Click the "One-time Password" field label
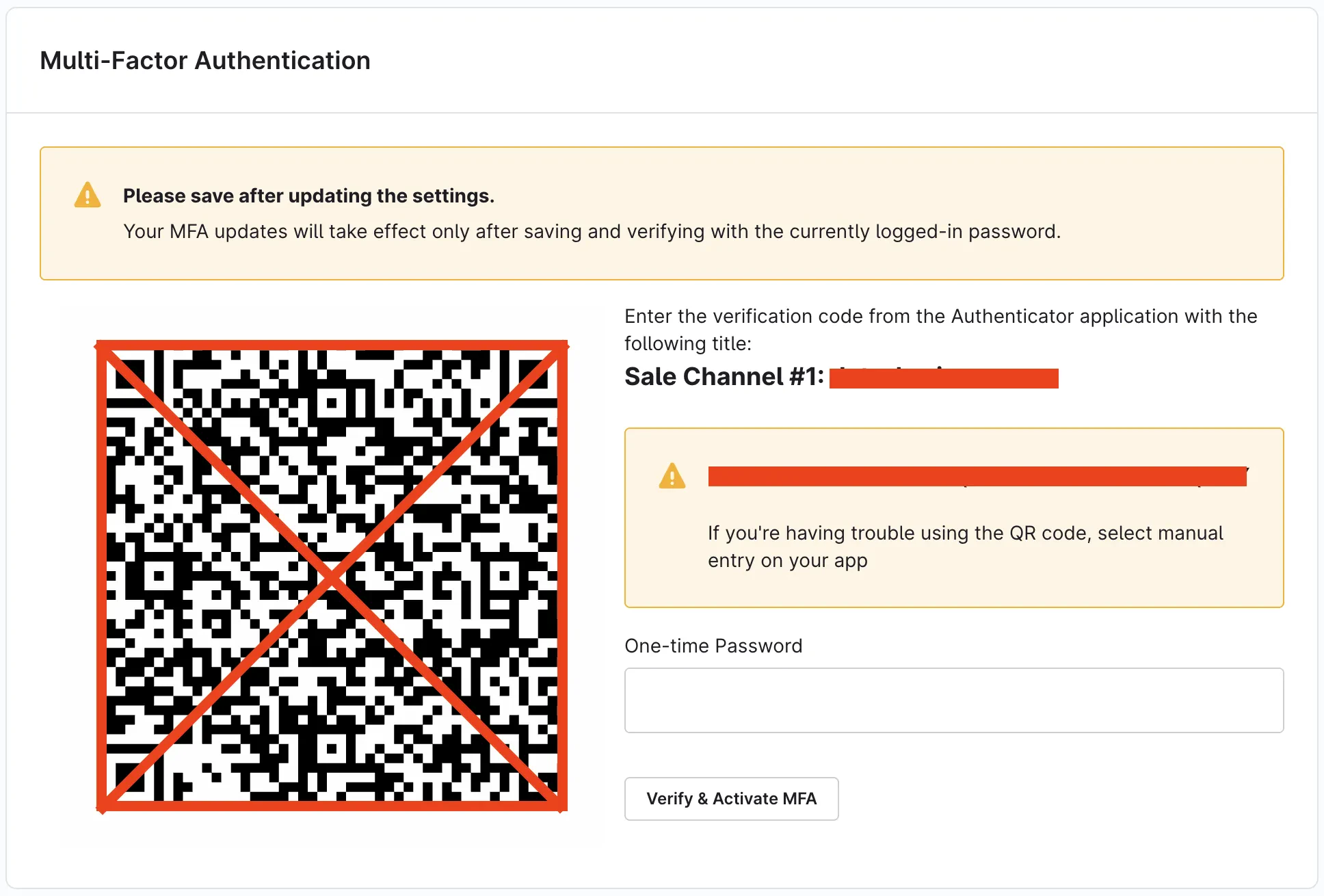This screenshot has height=896, width=1324. (713, 646)
